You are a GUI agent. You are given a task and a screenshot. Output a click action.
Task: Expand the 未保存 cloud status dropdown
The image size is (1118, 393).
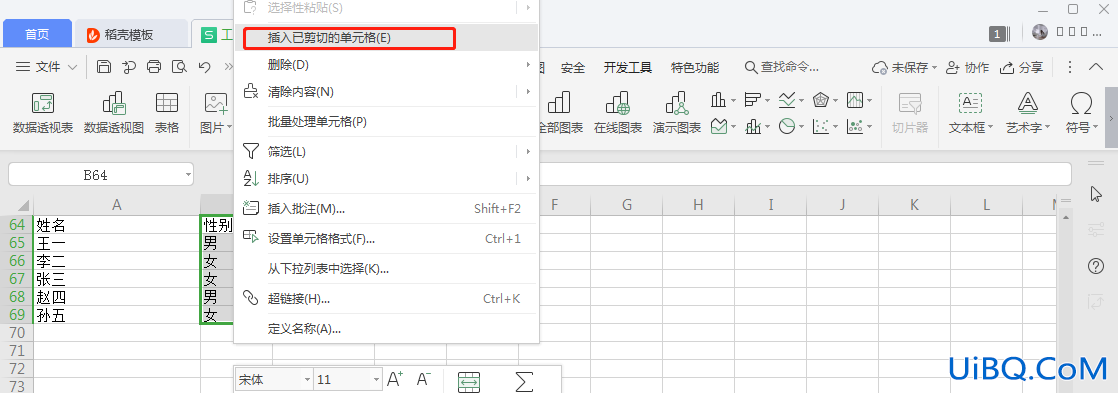pyautogui.click(x=934, y=68)
